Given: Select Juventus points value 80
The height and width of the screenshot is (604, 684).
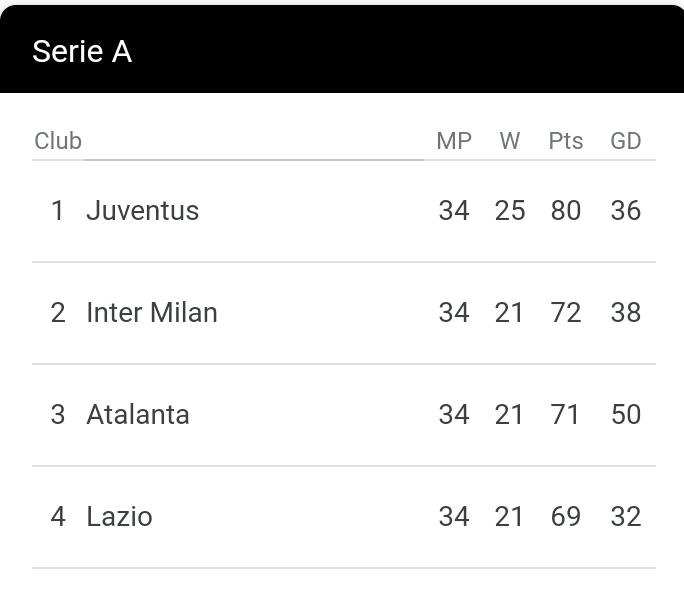Looking at the screenshot, I should click(566, 211).
